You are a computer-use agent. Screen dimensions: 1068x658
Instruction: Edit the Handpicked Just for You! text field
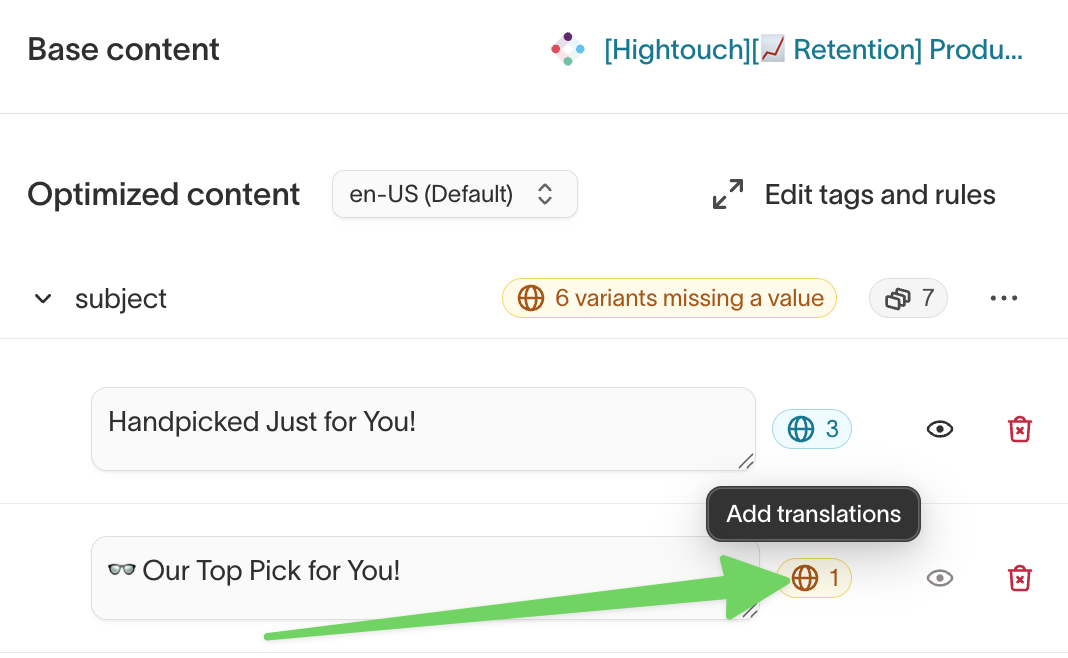pos(423,429)
